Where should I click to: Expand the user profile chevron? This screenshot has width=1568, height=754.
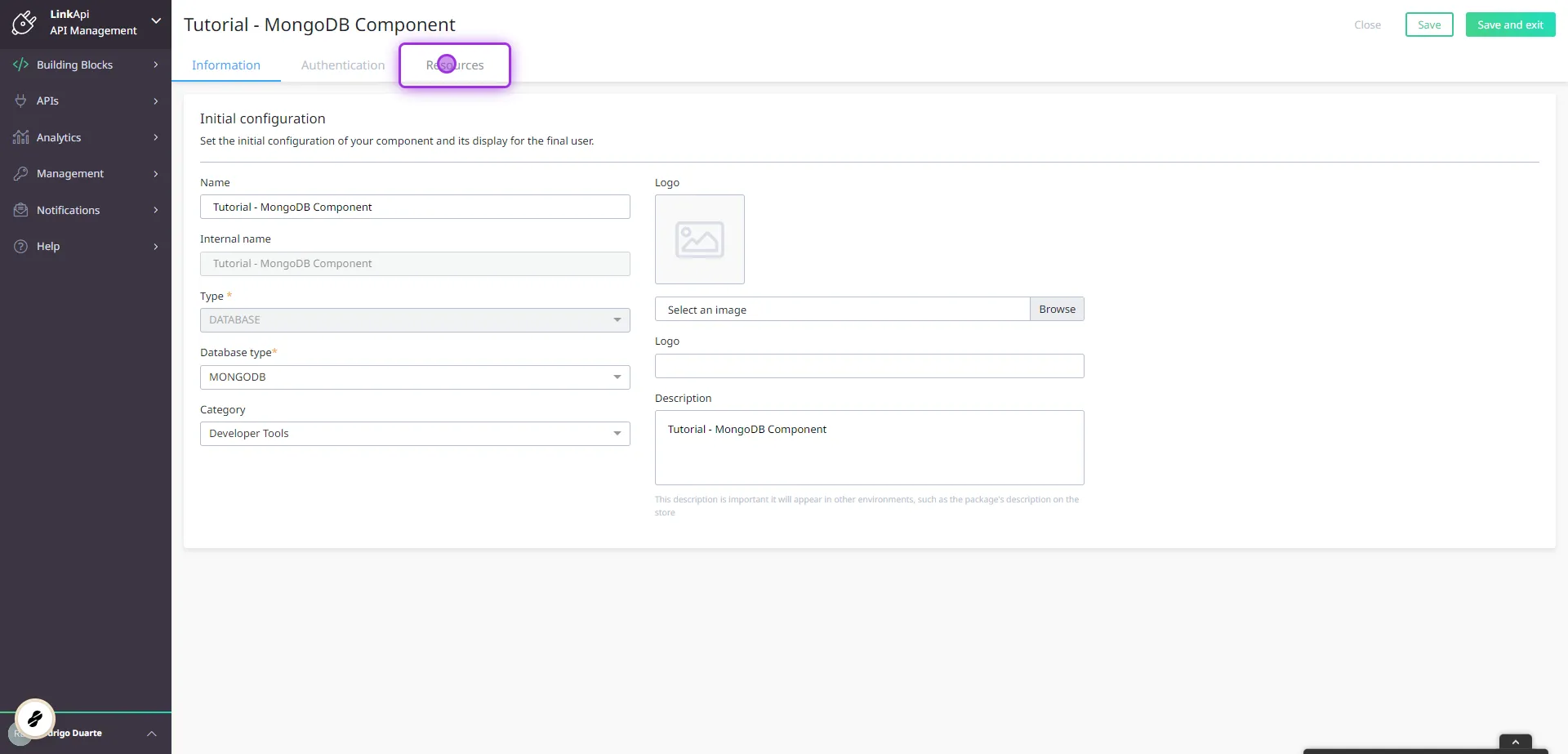151,734
